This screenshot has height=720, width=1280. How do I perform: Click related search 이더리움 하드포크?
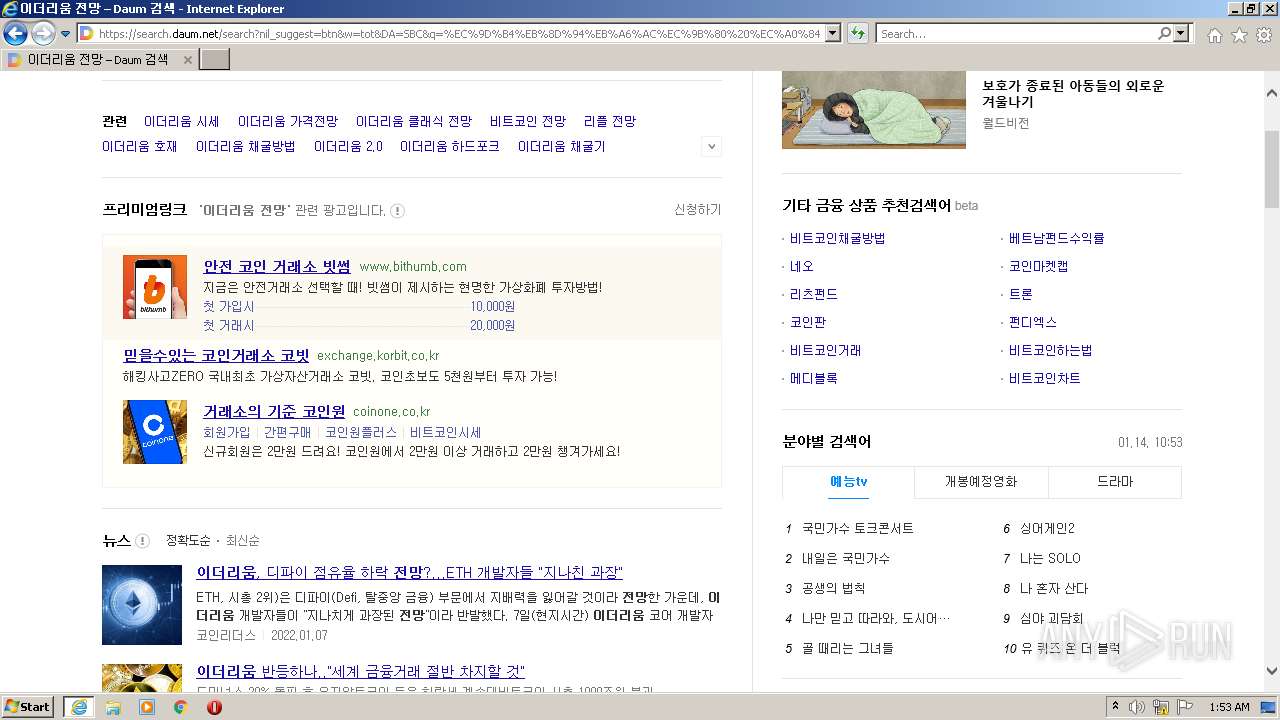click(x=450, y=147)
